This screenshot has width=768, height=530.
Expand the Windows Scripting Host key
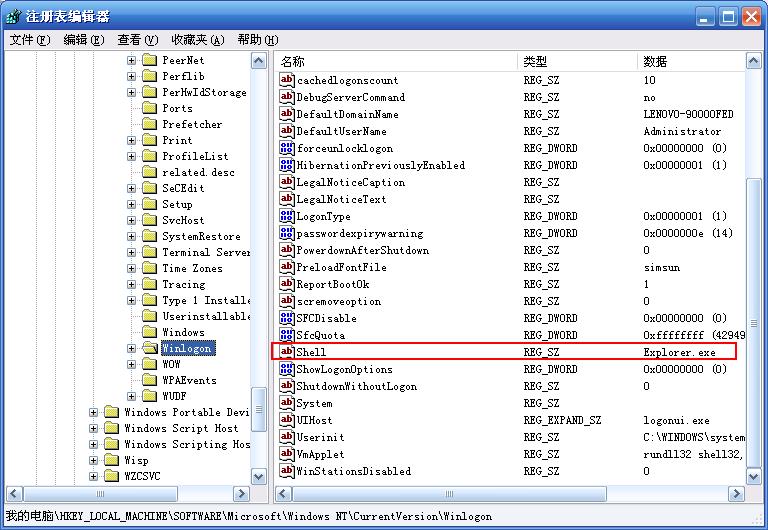pyautogui.click(x=93, y=444)
